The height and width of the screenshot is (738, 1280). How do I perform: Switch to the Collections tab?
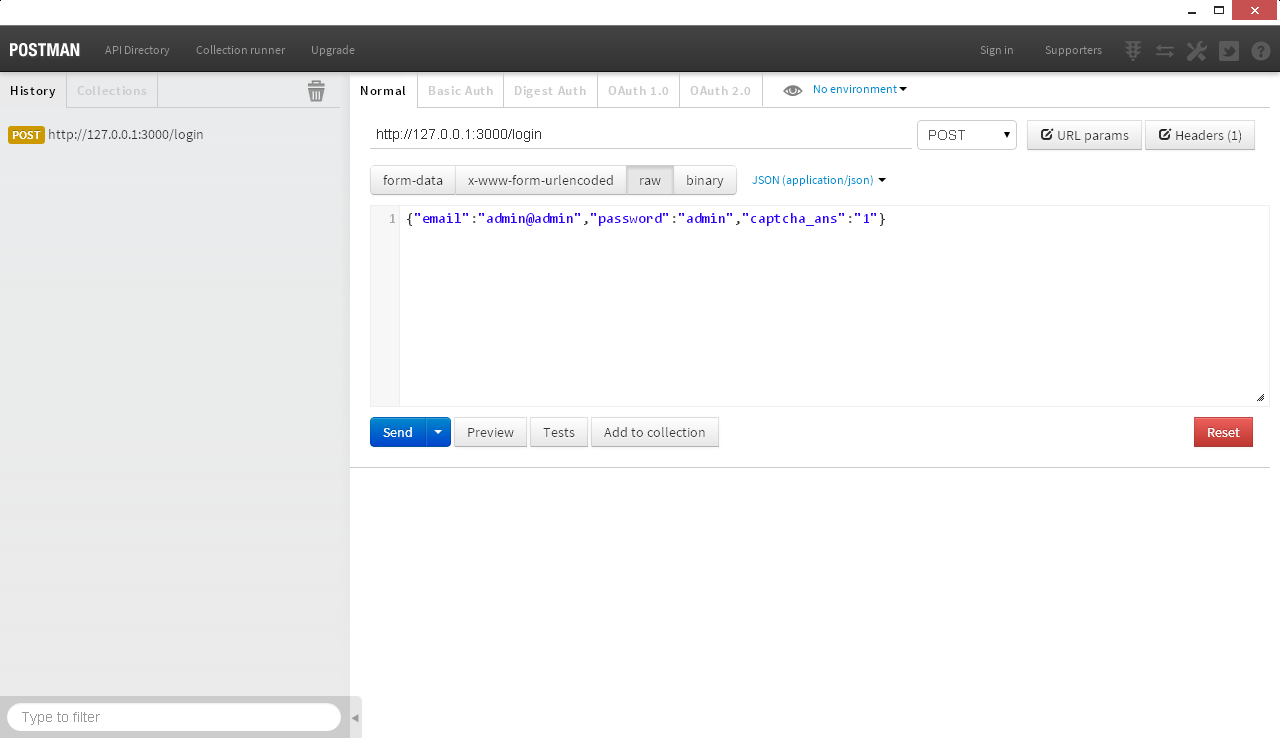(112, 91)
